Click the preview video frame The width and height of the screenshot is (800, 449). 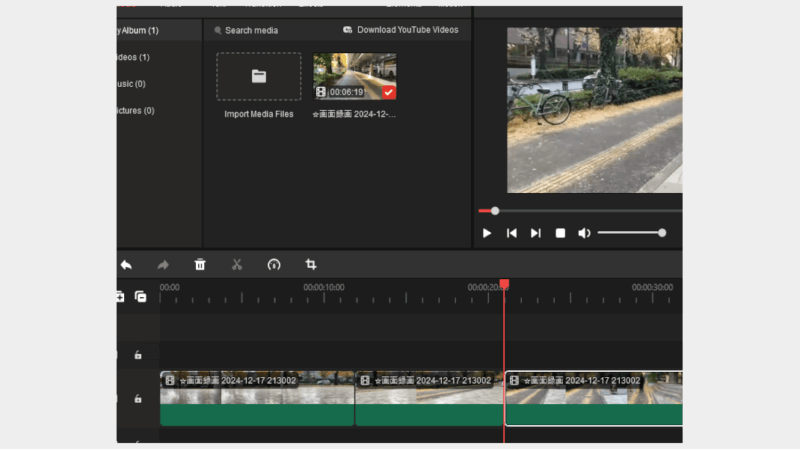(x=594, y=110)
